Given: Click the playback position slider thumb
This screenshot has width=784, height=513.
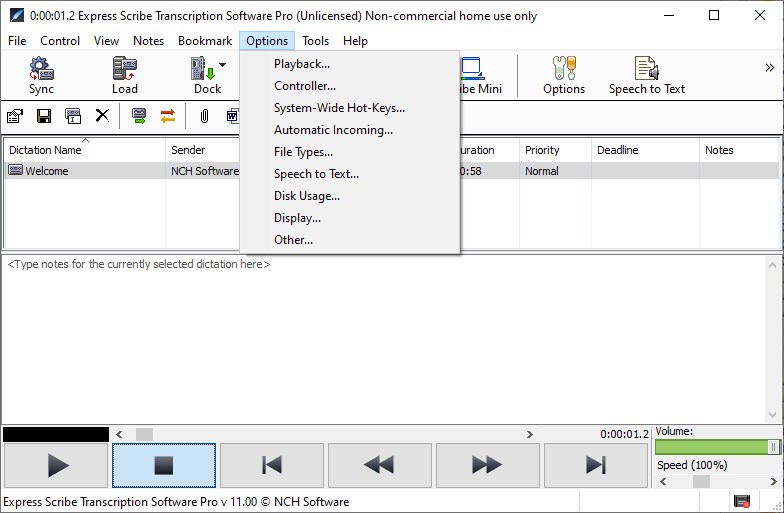Looking at the screenshot, I should 144,434.
